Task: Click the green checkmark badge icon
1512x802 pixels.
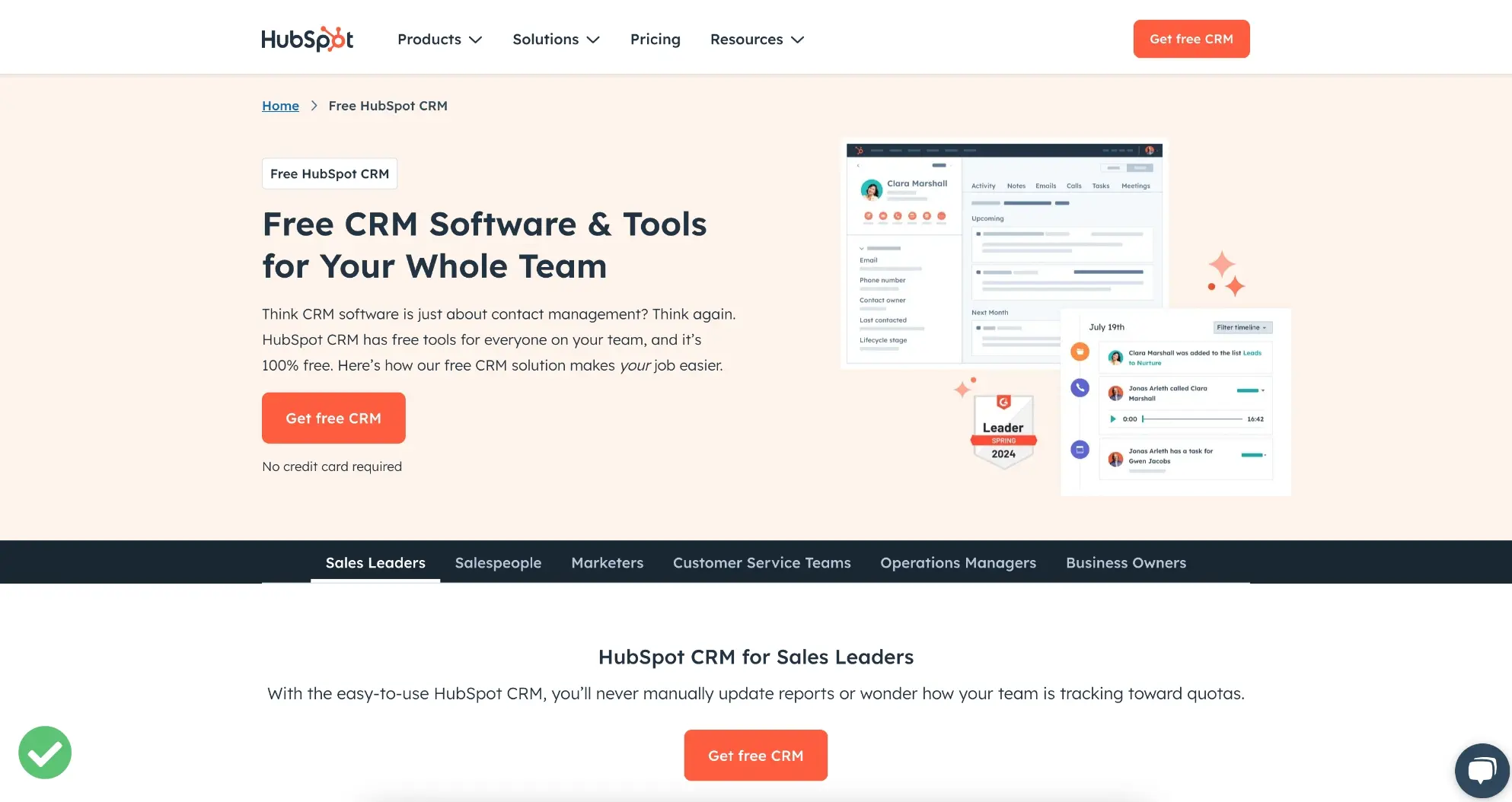Action: pos(45,753)
